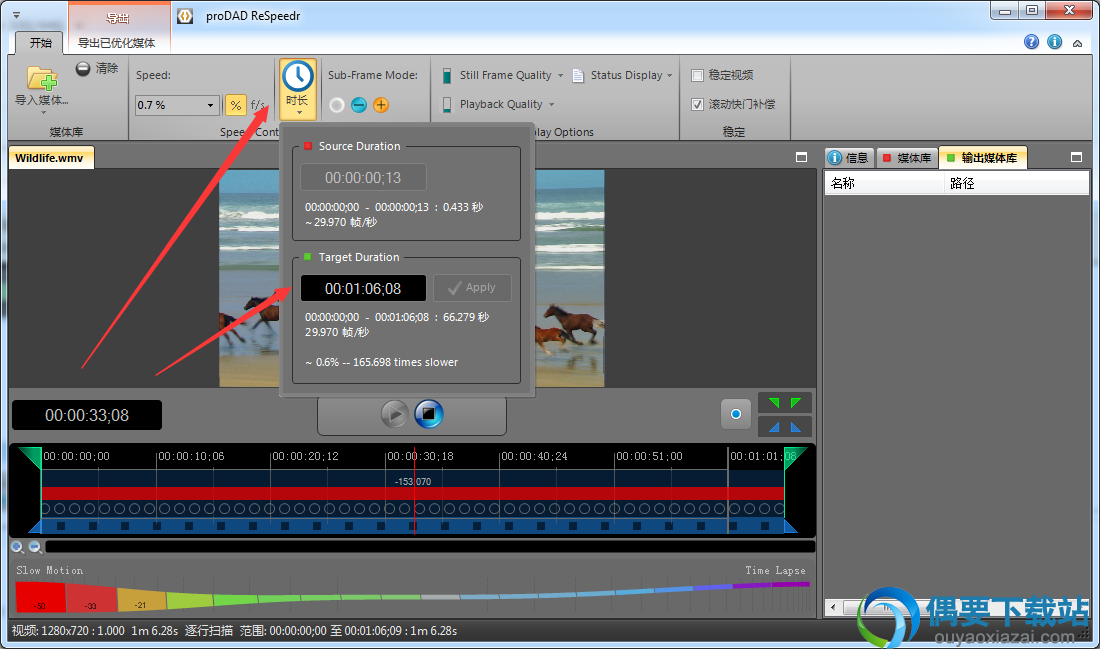Click the 00:00:40;24 timeline ruler label
This screenshot has height=649, width=1100.
tap(534, 456)
